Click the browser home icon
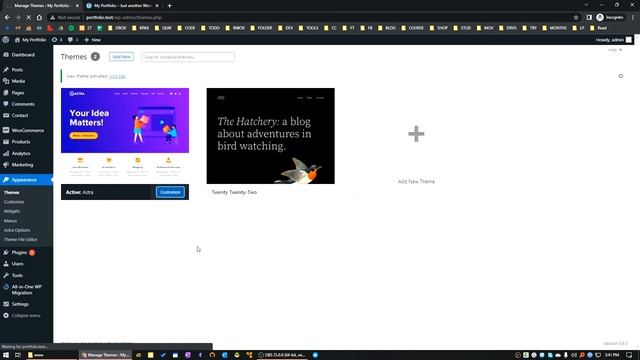The width and height of the screenshot is (640, 360). [39, 18]
